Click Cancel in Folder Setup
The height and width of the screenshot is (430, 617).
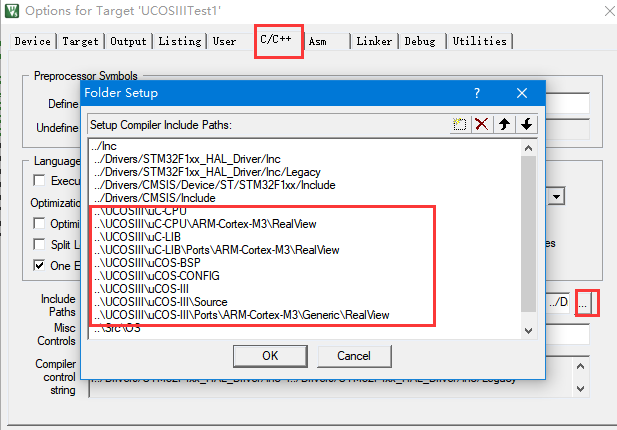tap(354, 356)
